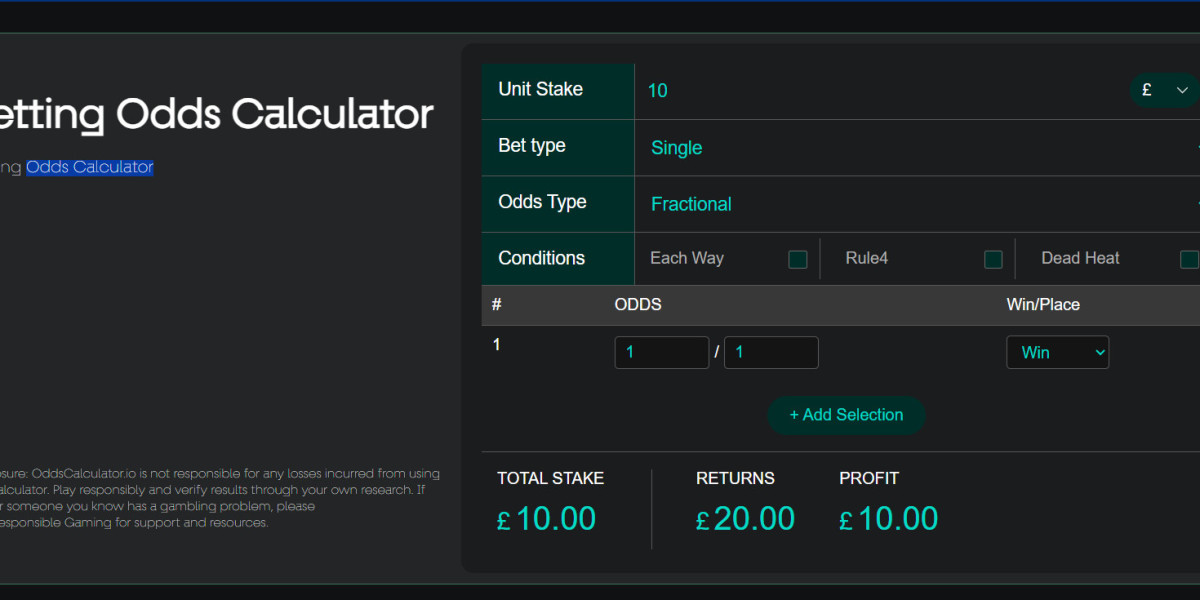Click the Total Stake amount £10.00

(547, 518)
